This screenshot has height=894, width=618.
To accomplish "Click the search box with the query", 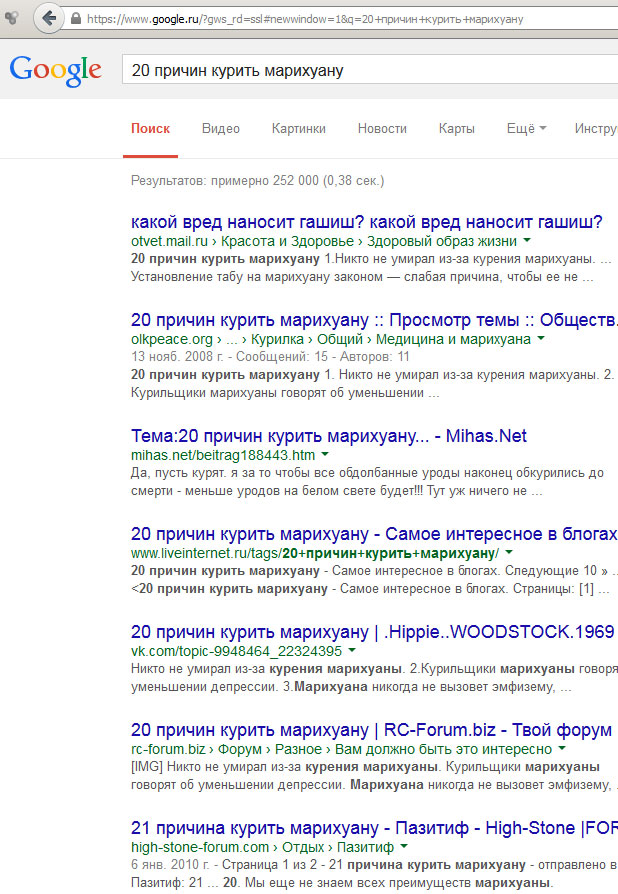I will tap(371, 70).
